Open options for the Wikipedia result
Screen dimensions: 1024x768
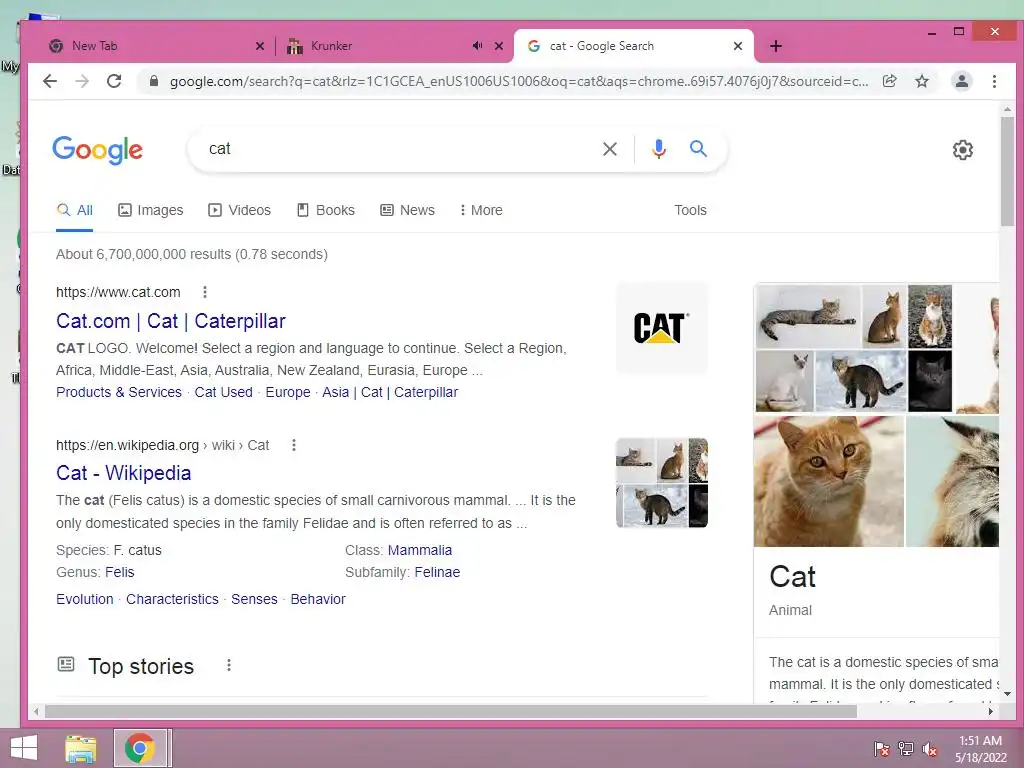pos(294,445)
